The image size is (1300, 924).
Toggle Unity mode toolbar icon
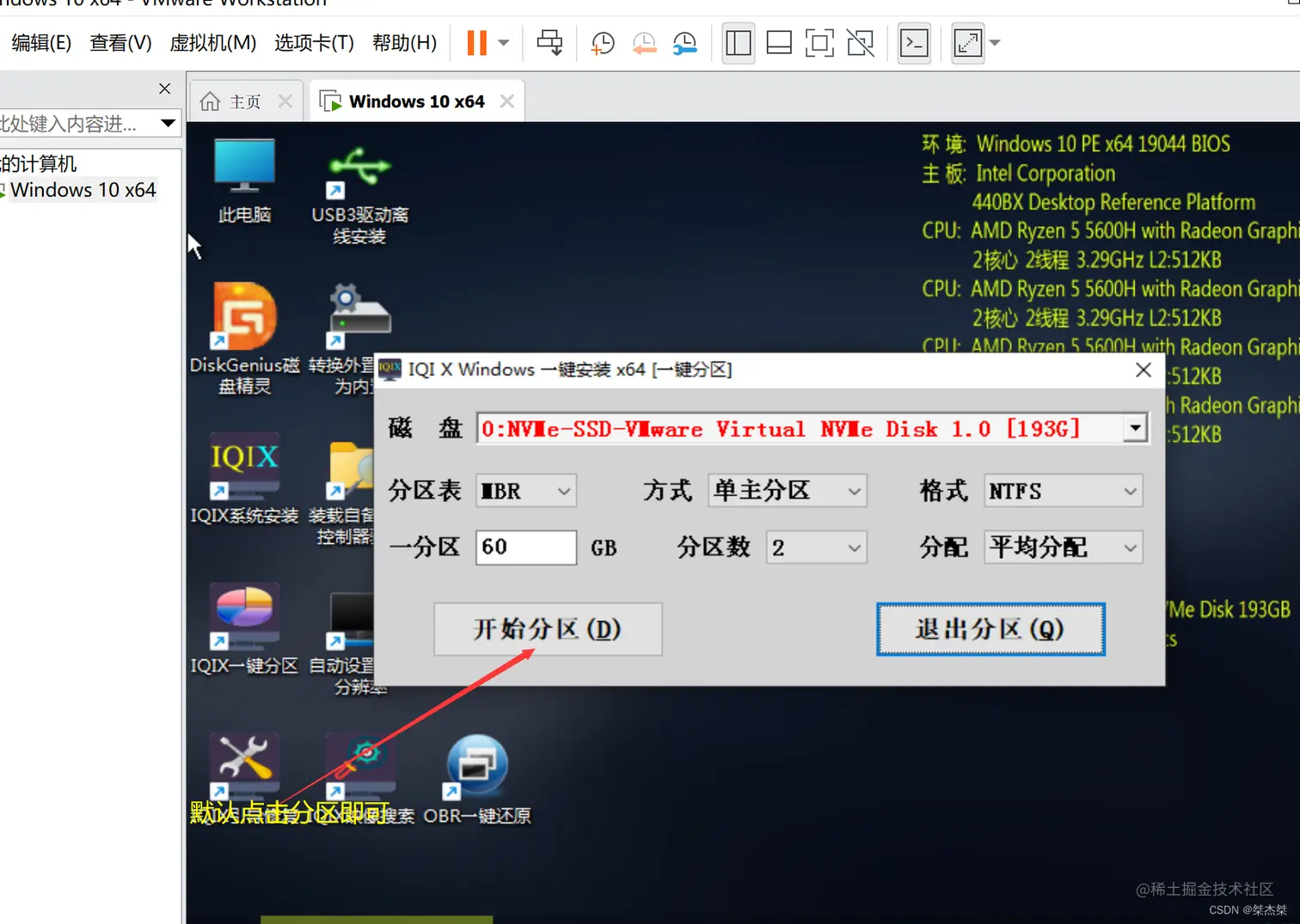(x=861, y=43)
